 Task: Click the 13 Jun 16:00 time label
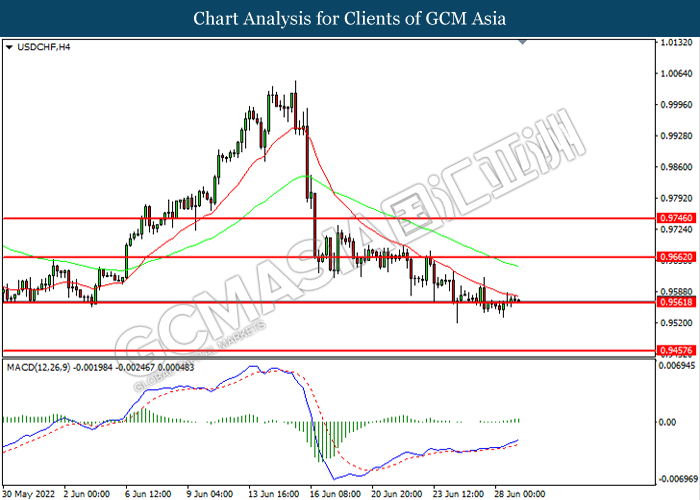[x=274, y=494]
